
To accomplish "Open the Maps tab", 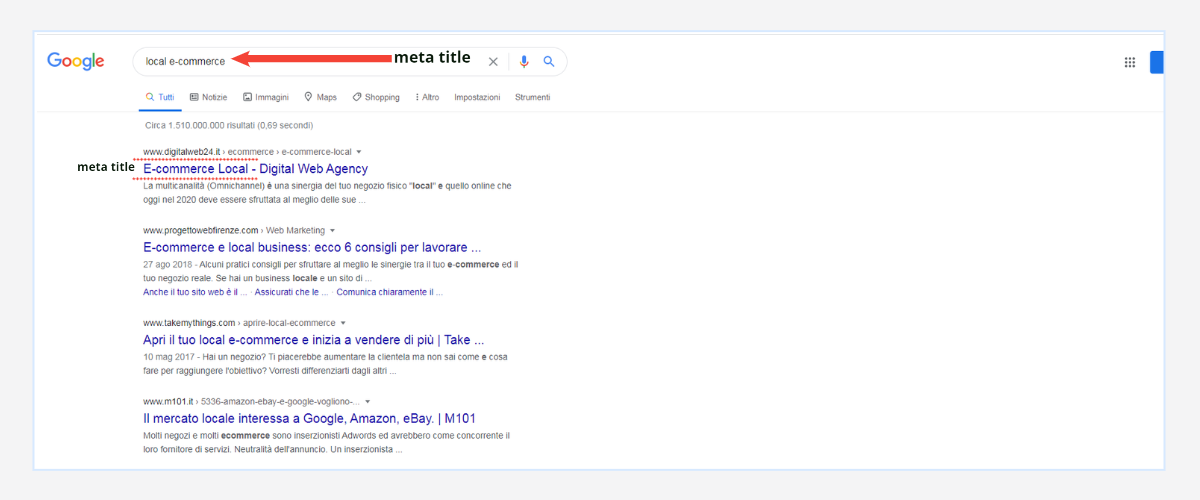I will click(x=320, y=97).
